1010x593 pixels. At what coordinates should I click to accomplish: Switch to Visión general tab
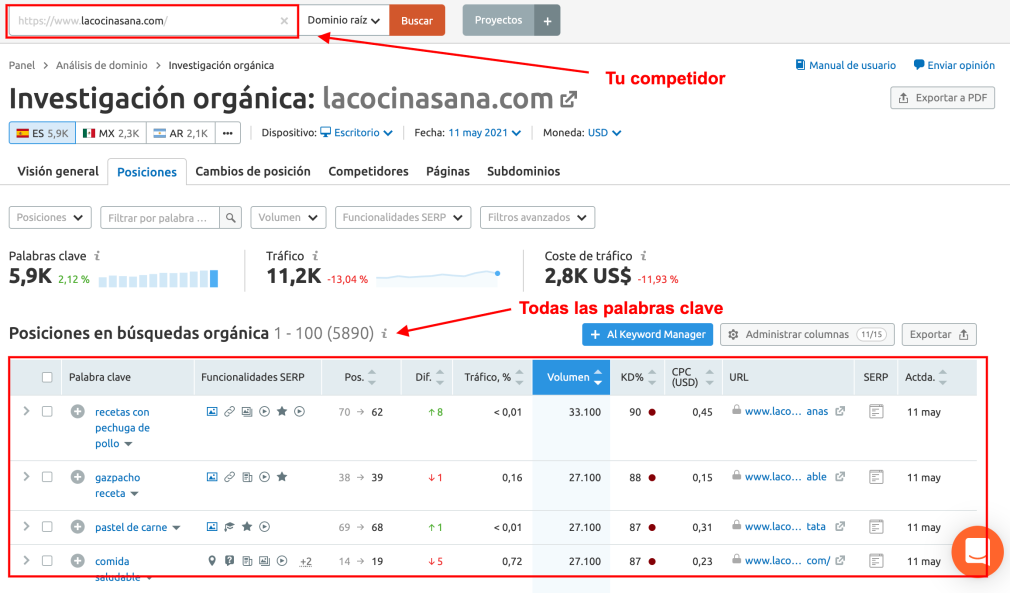tap(58, 171)
